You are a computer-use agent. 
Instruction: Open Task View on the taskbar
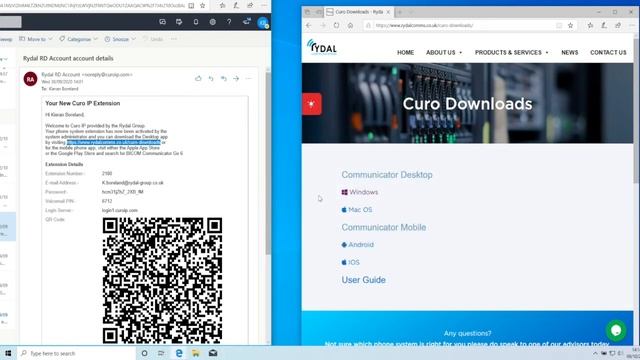click(161, 353)
